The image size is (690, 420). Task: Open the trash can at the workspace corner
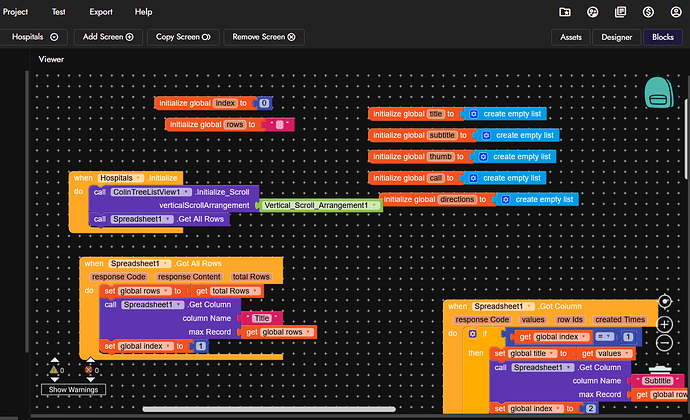[x=660, y=370]
